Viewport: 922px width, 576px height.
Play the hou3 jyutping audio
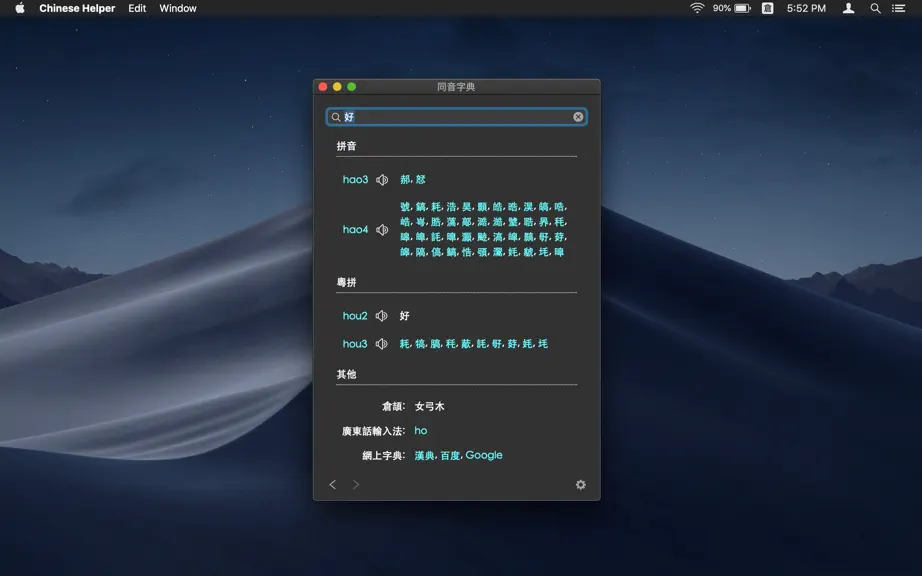(x=382, y=344)
